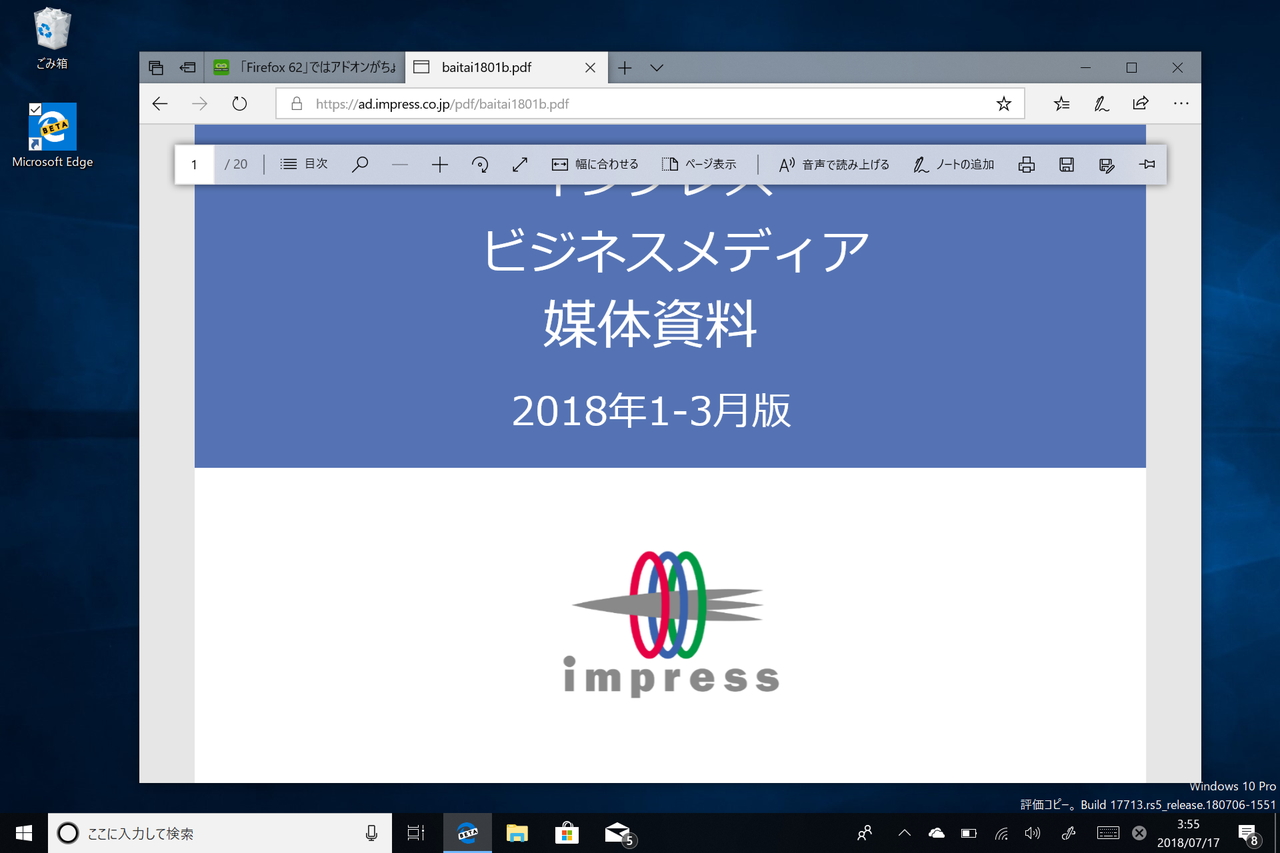Open the PDF table of contents (目次)
The width and height of the screenshot is (1280, 853).
tap(303, 163)
